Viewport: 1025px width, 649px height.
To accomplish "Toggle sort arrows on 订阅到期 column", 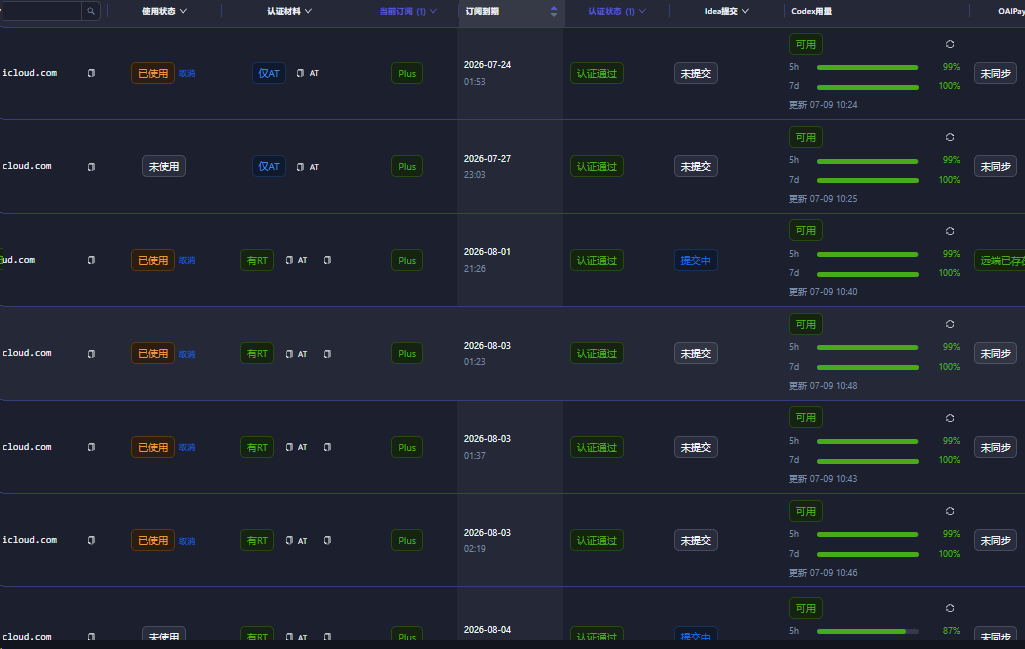I will [554, 11].
